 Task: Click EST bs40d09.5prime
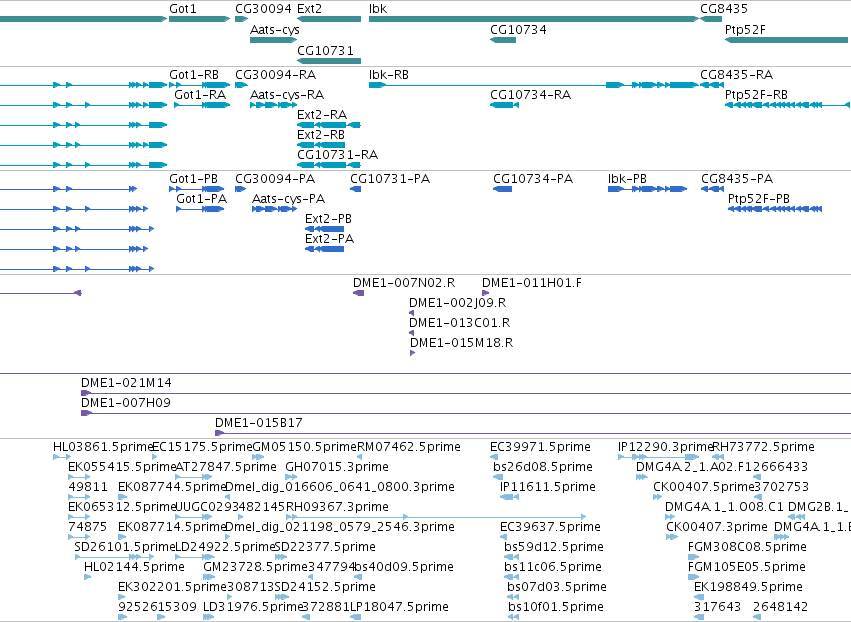[x=404, y=567]
